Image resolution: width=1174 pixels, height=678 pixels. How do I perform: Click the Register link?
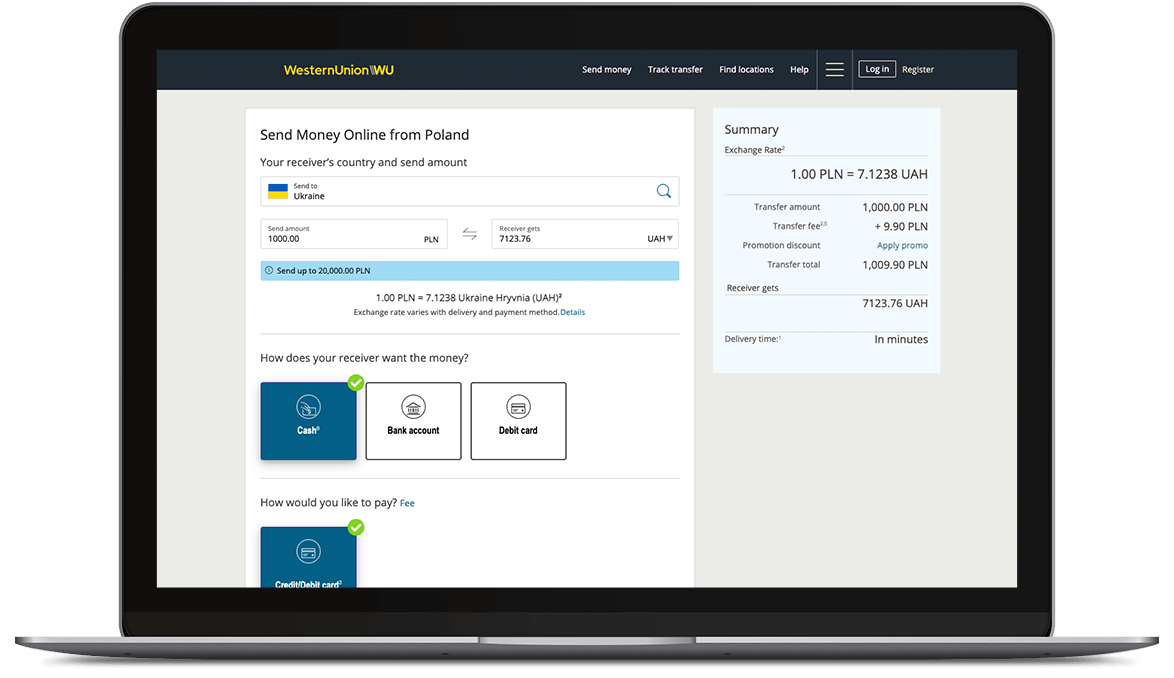pyautogui.click(x=917, y=70)
